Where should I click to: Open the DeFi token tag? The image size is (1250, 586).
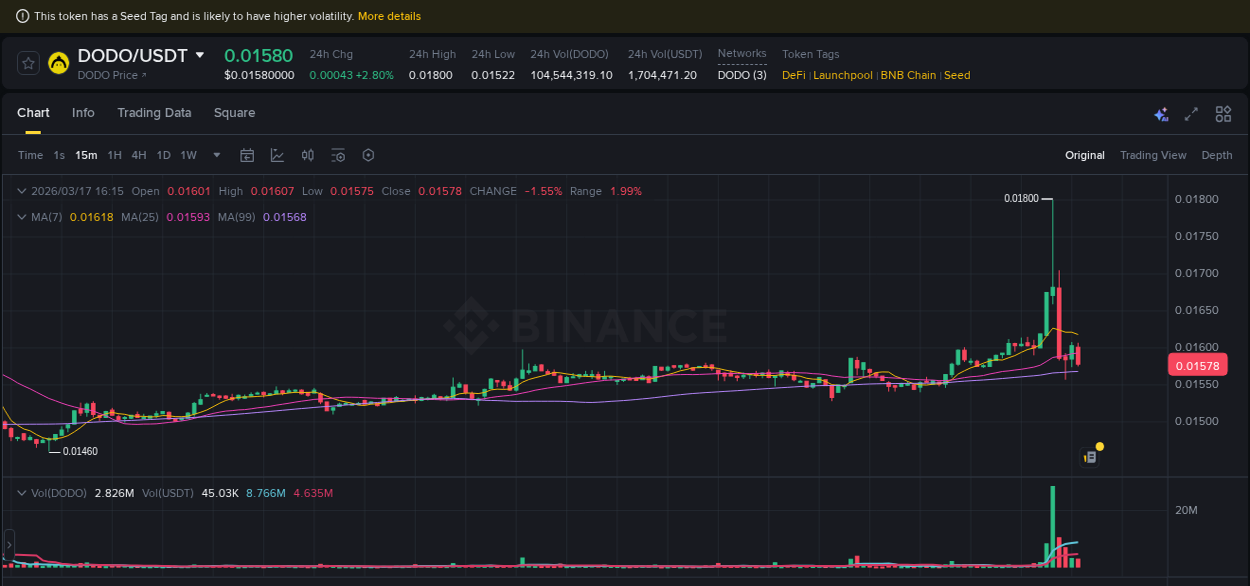792,75
